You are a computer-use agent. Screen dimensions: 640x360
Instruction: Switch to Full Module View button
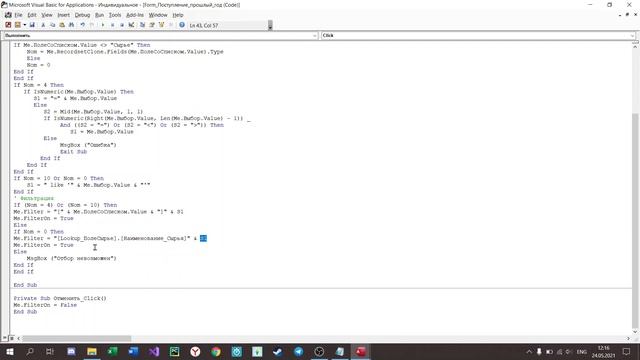[x=12, y=338]
